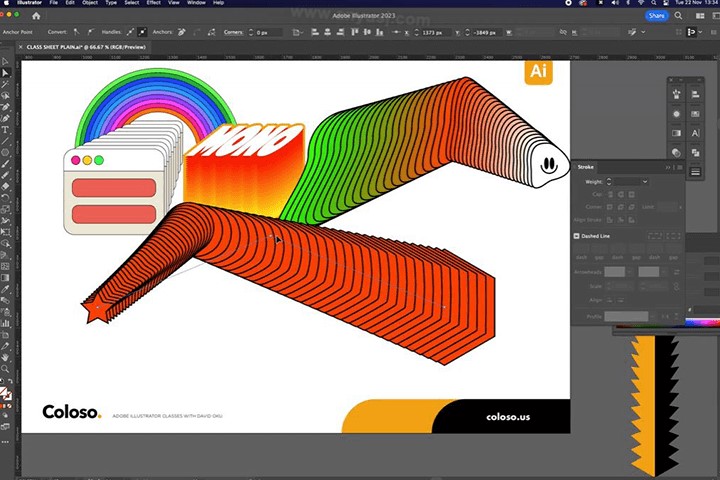The height and width of the screenshot is (480, 720).
Task: Enable the Dashed Line checkbox
Action: click(577, 236)
